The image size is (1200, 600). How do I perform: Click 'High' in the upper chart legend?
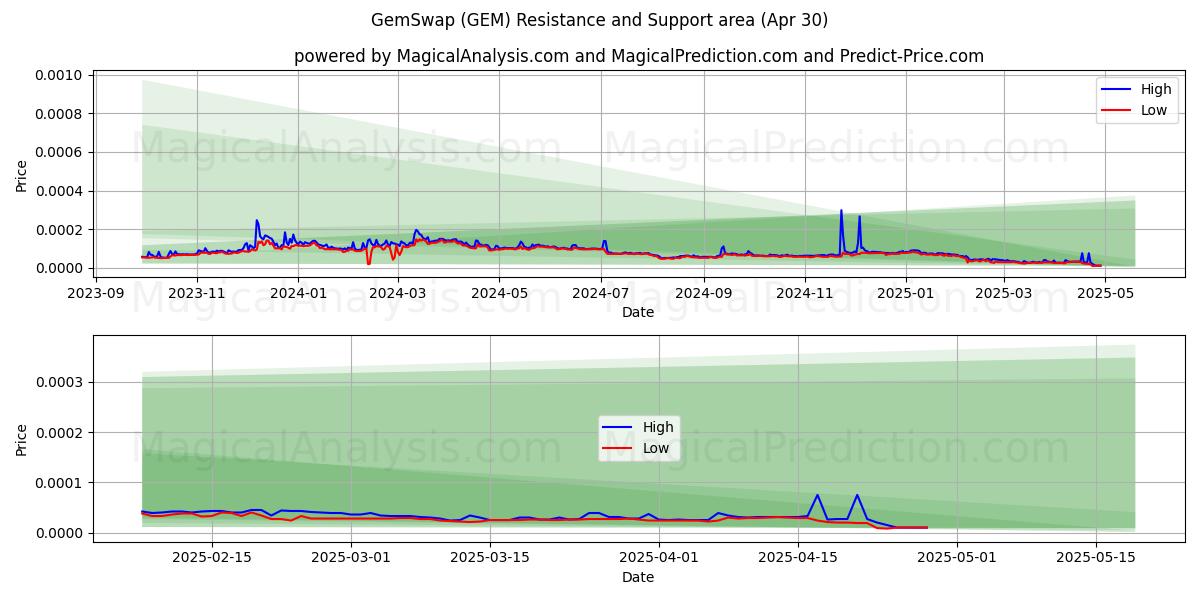(x=1156, y=89)
